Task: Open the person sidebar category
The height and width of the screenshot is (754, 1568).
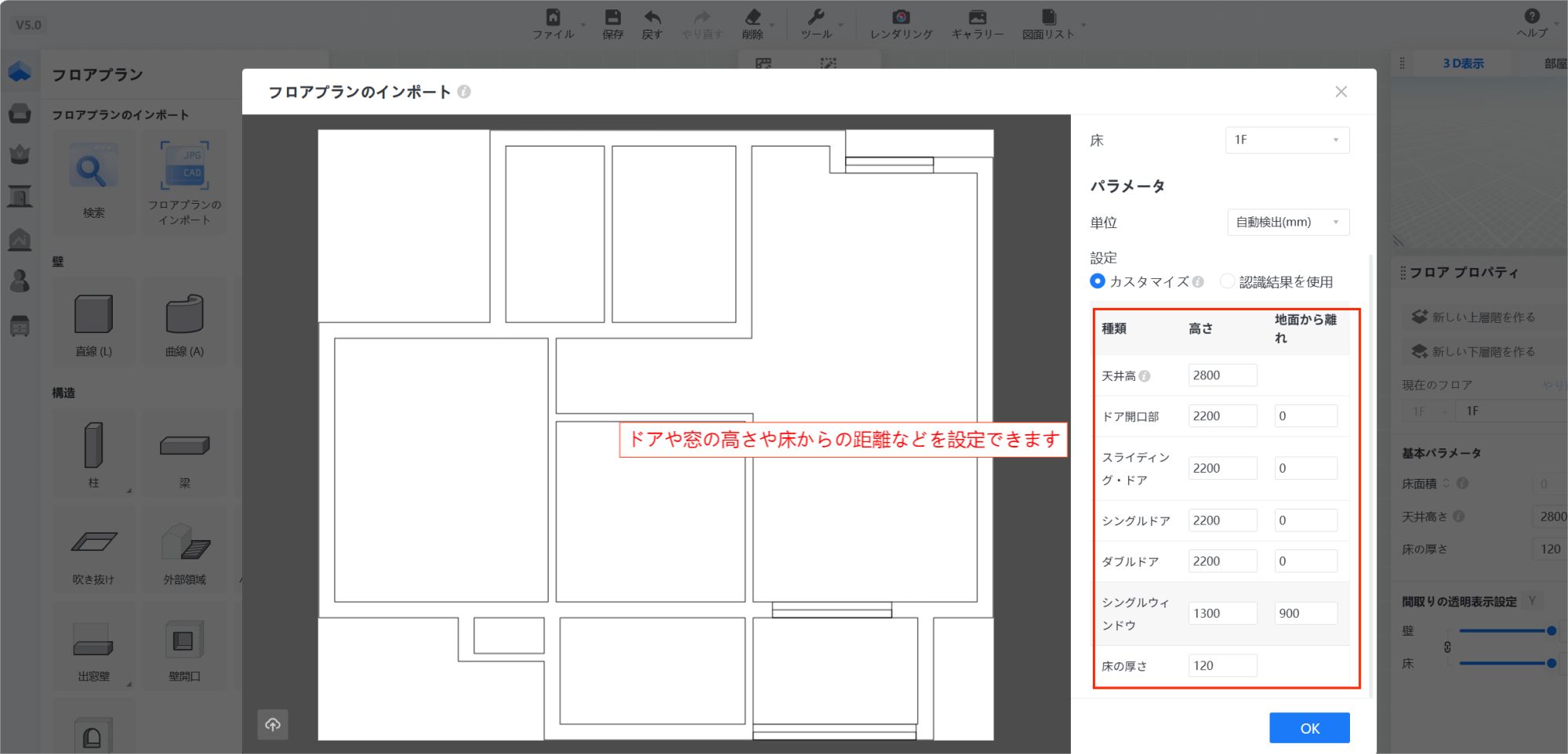Action: pyautogui.click(x=20, y=281)
